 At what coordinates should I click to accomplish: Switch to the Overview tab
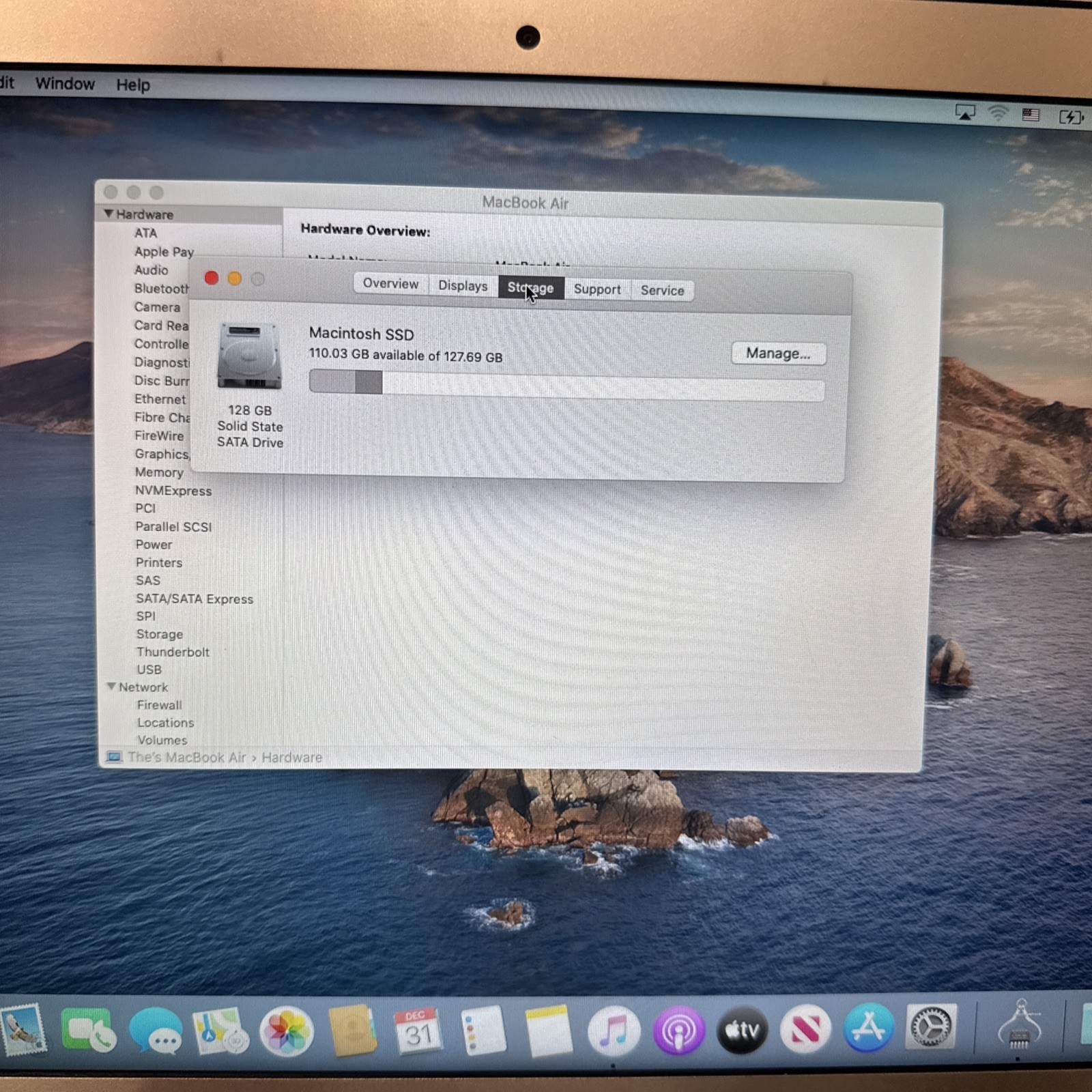point(390,284)
